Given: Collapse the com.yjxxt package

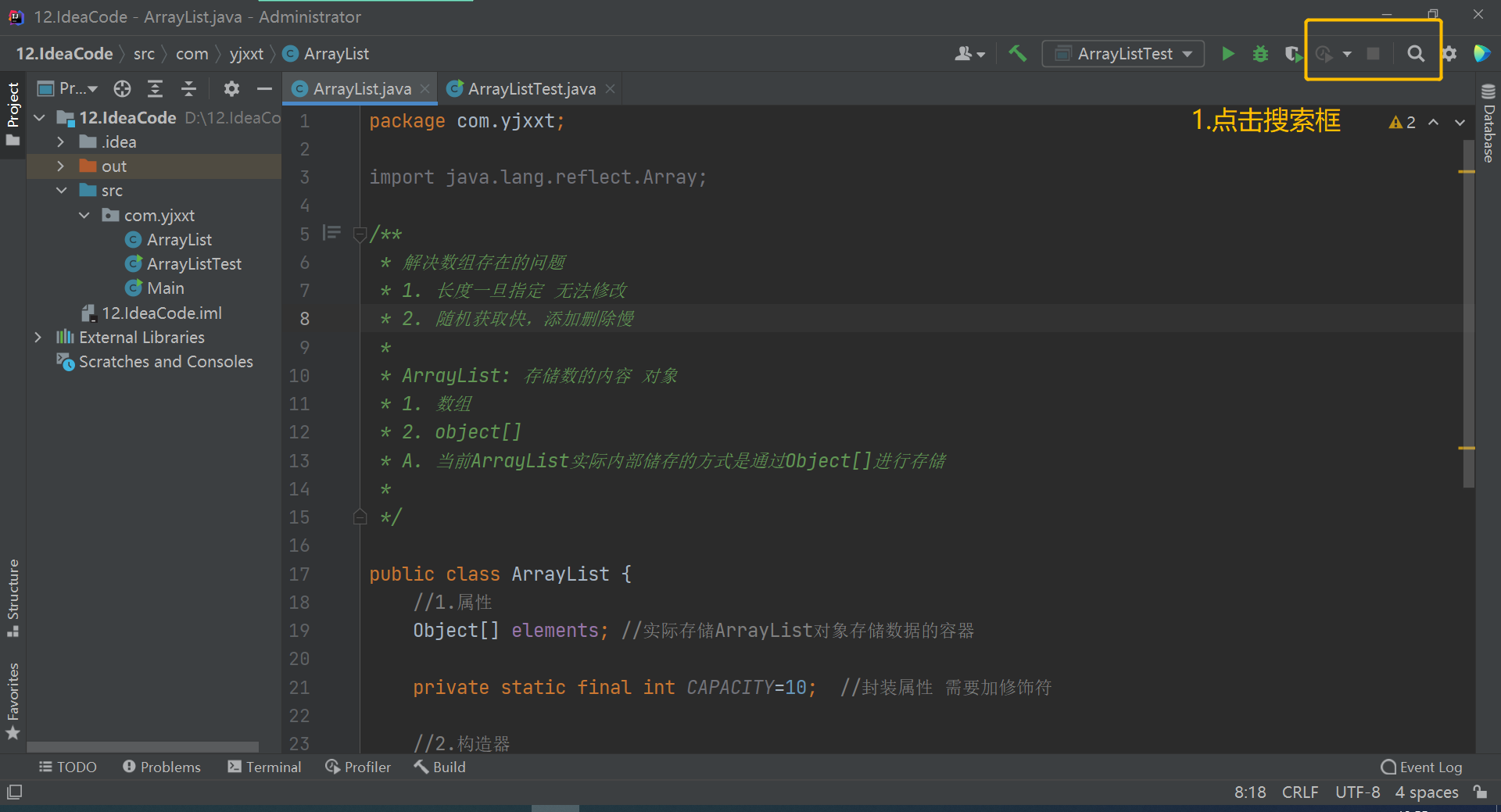Looking at the screenshot, I should click(84, 216).
